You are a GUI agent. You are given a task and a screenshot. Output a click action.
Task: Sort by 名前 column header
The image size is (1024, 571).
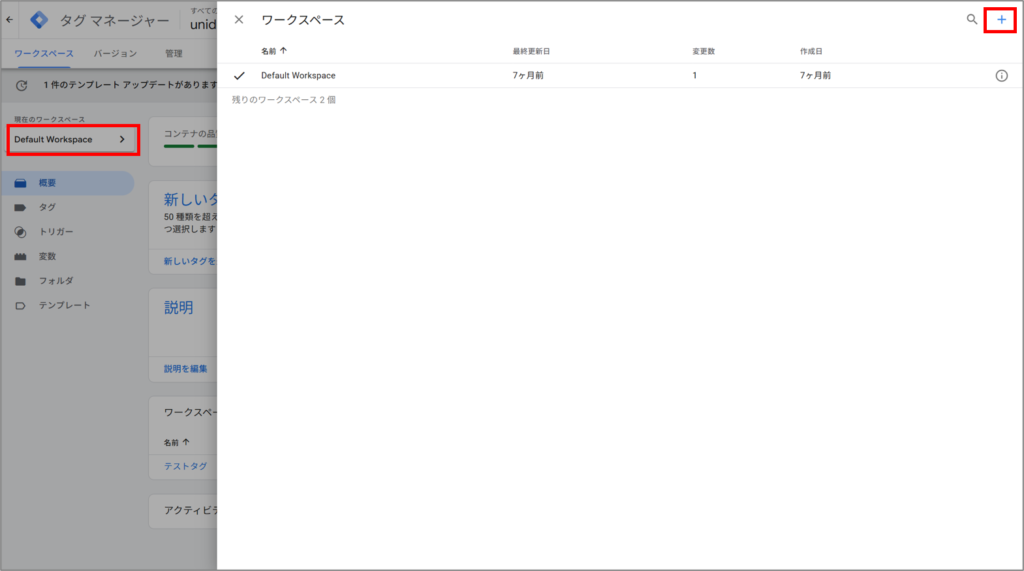274,51
